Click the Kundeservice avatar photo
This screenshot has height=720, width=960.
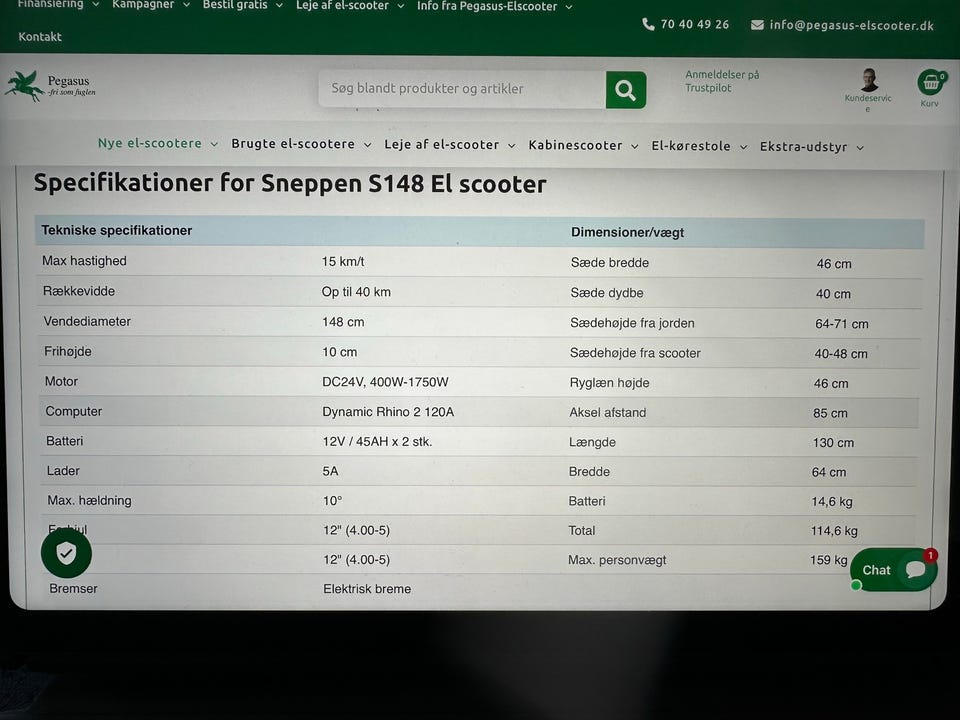[868, 80]
